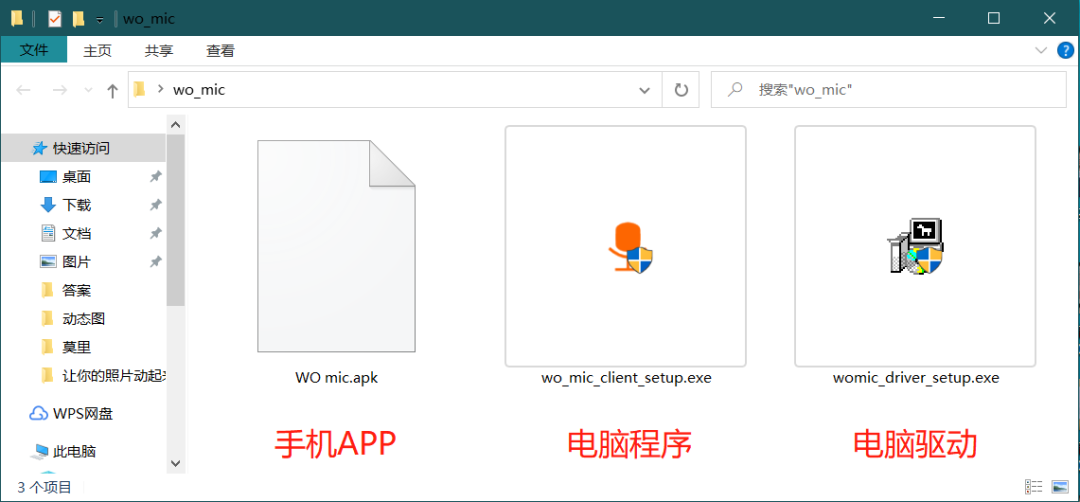
Task: Click the pin icon next to 文档
Action: pyautogui.click(x=156, y=233)
